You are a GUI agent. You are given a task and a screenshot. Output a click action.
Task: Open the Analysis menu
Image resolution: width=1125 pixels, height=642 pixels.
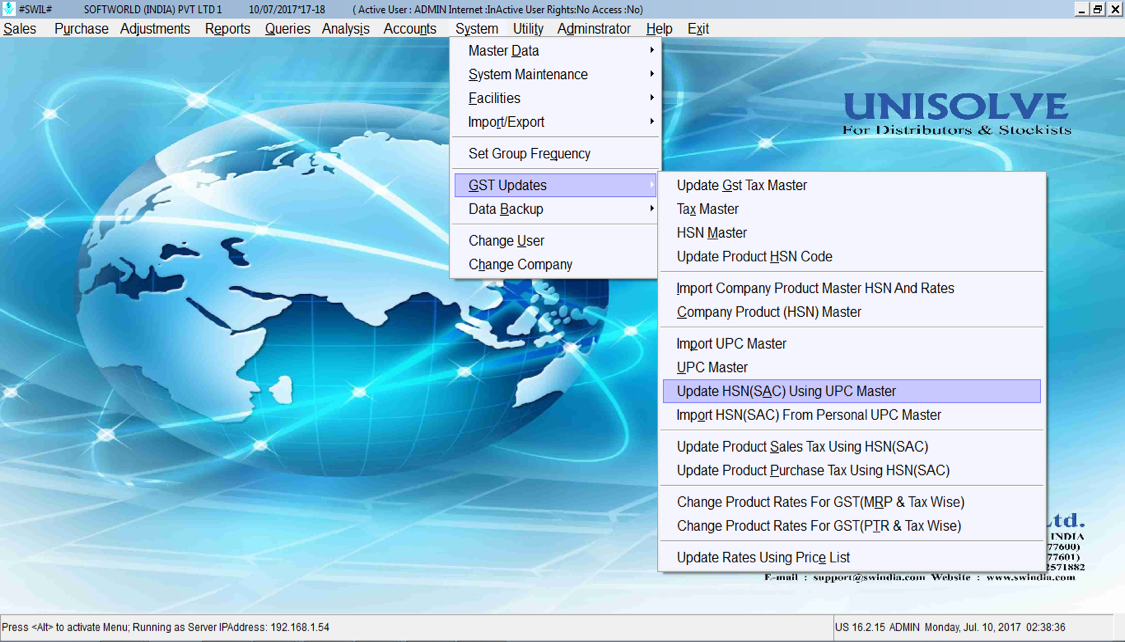click(x=345, y=29)
